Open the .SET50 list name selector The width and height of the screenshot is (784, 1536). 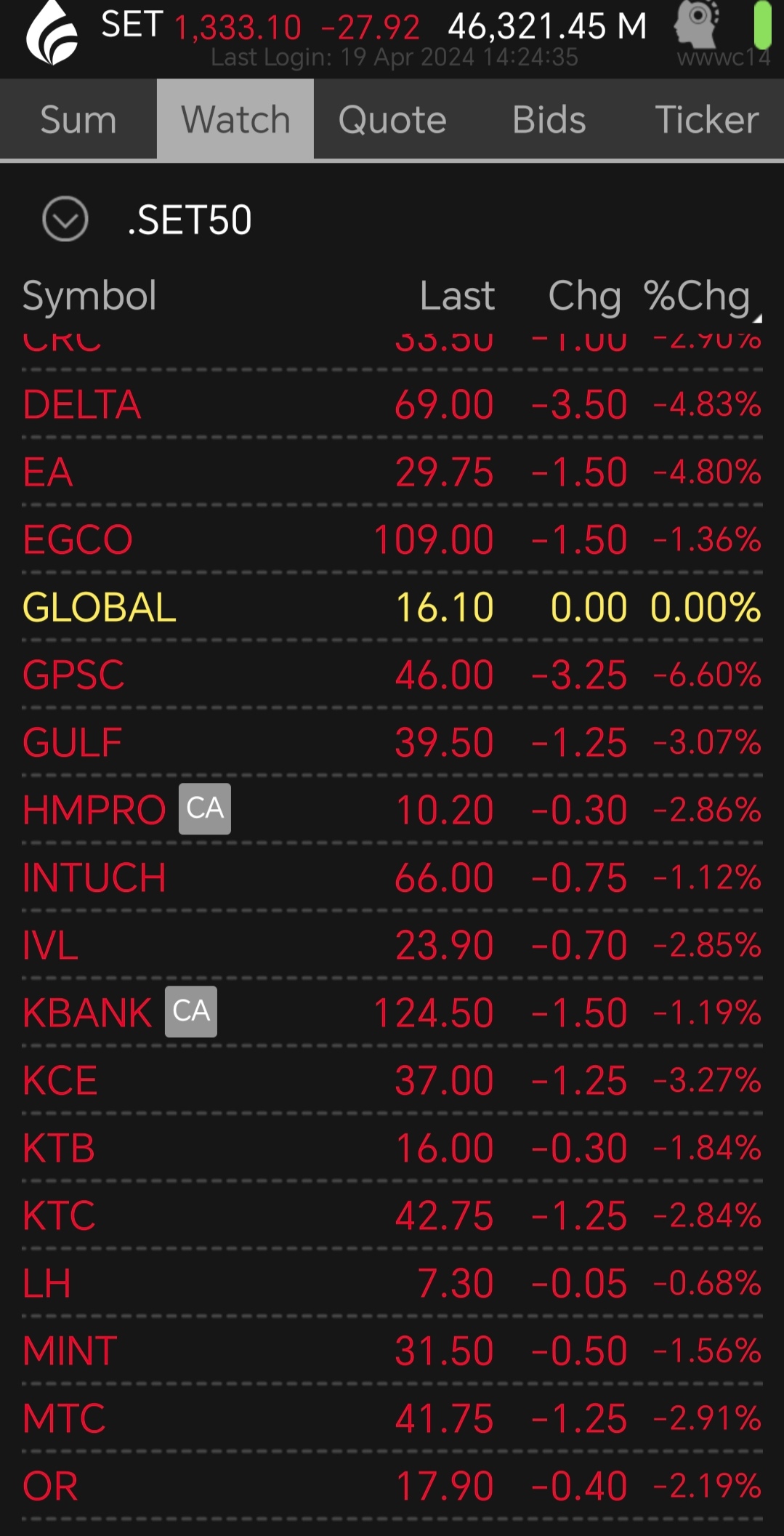pyautogui.click(x=190, y=220)
